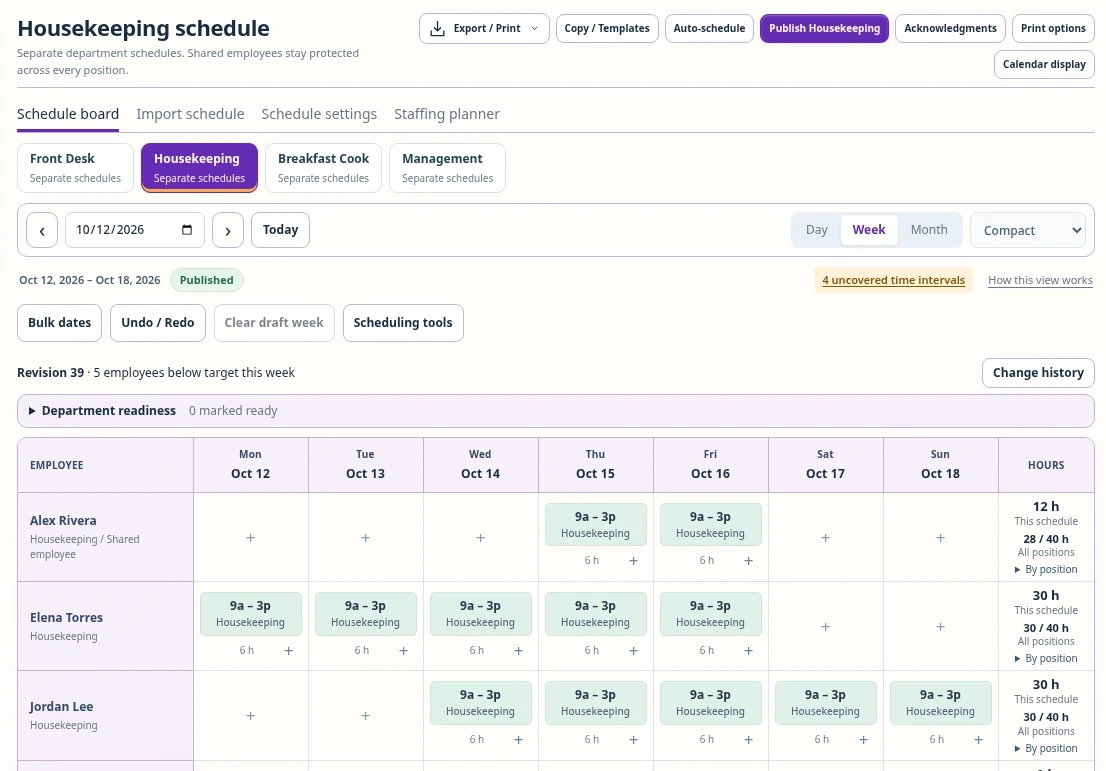Add shift for Elena Torres on Sun Oct 18
This screenshot has width=1106, height=771.
pos(940,626)
